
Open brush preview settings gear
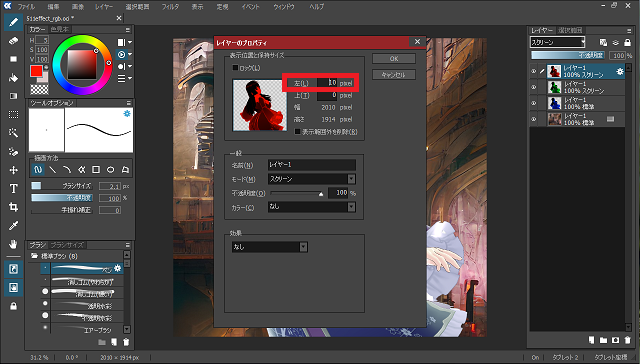click(127, 113)
